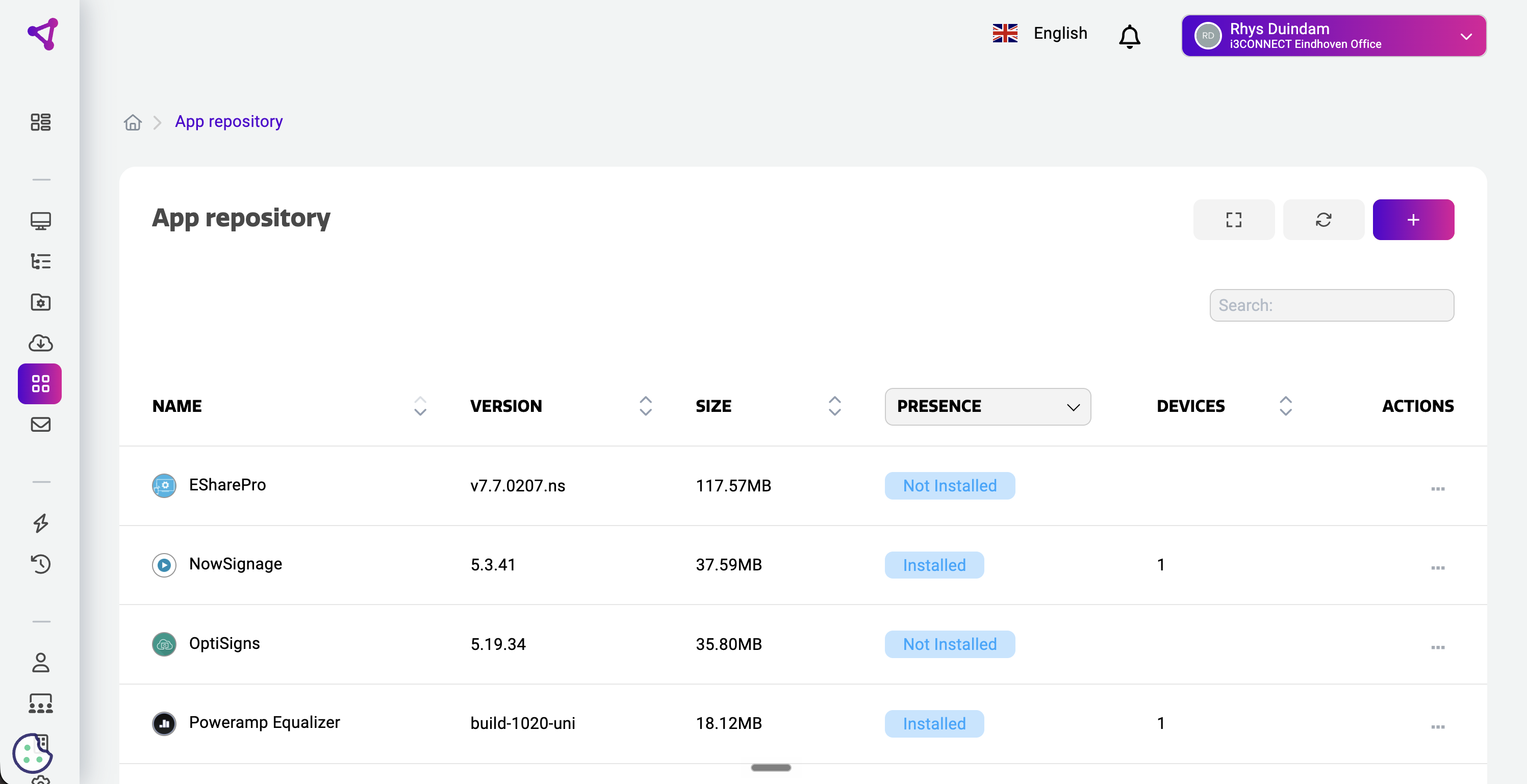The width and height of the screenshot is (1527, 784).
Task: Open actions menu for NowSignage
Action: click(1437, 568)
